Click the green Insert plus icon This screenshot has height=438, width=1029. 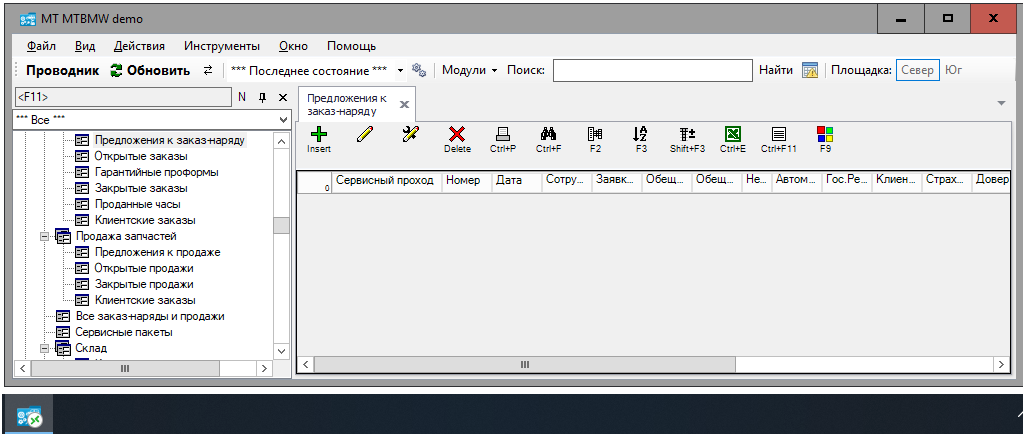[x=318, y=135]
